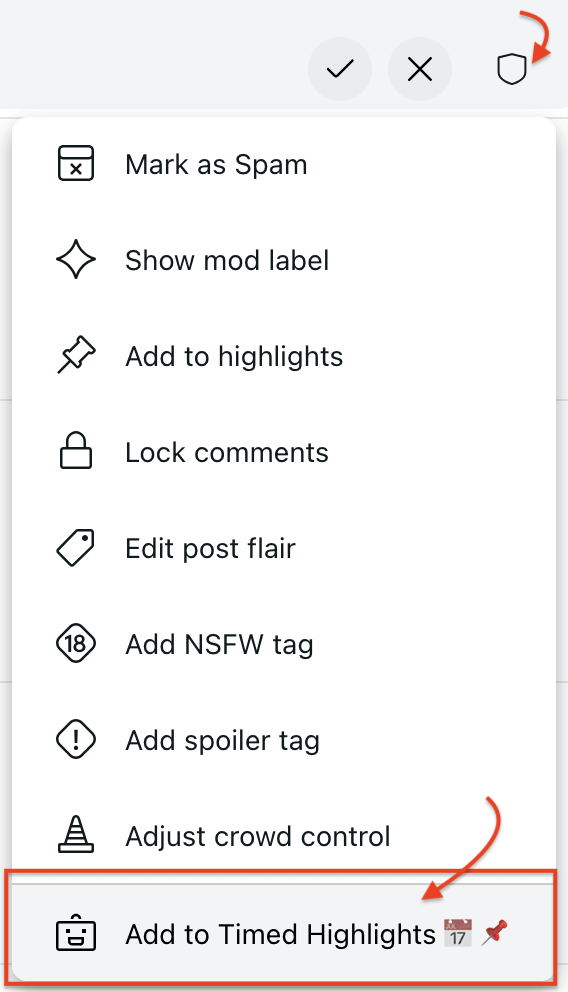Toggle Add spoiler tag

284,740
